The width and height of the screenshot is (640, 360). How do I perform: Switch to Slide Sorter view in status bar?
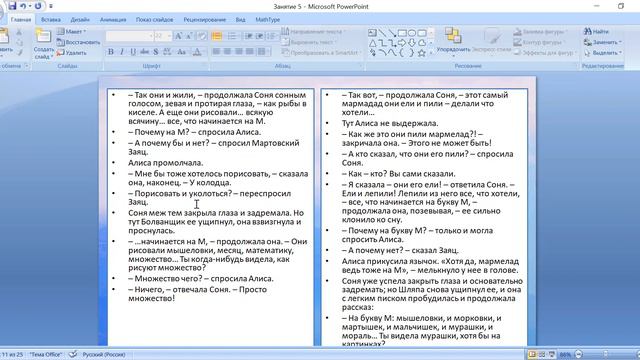542,354
